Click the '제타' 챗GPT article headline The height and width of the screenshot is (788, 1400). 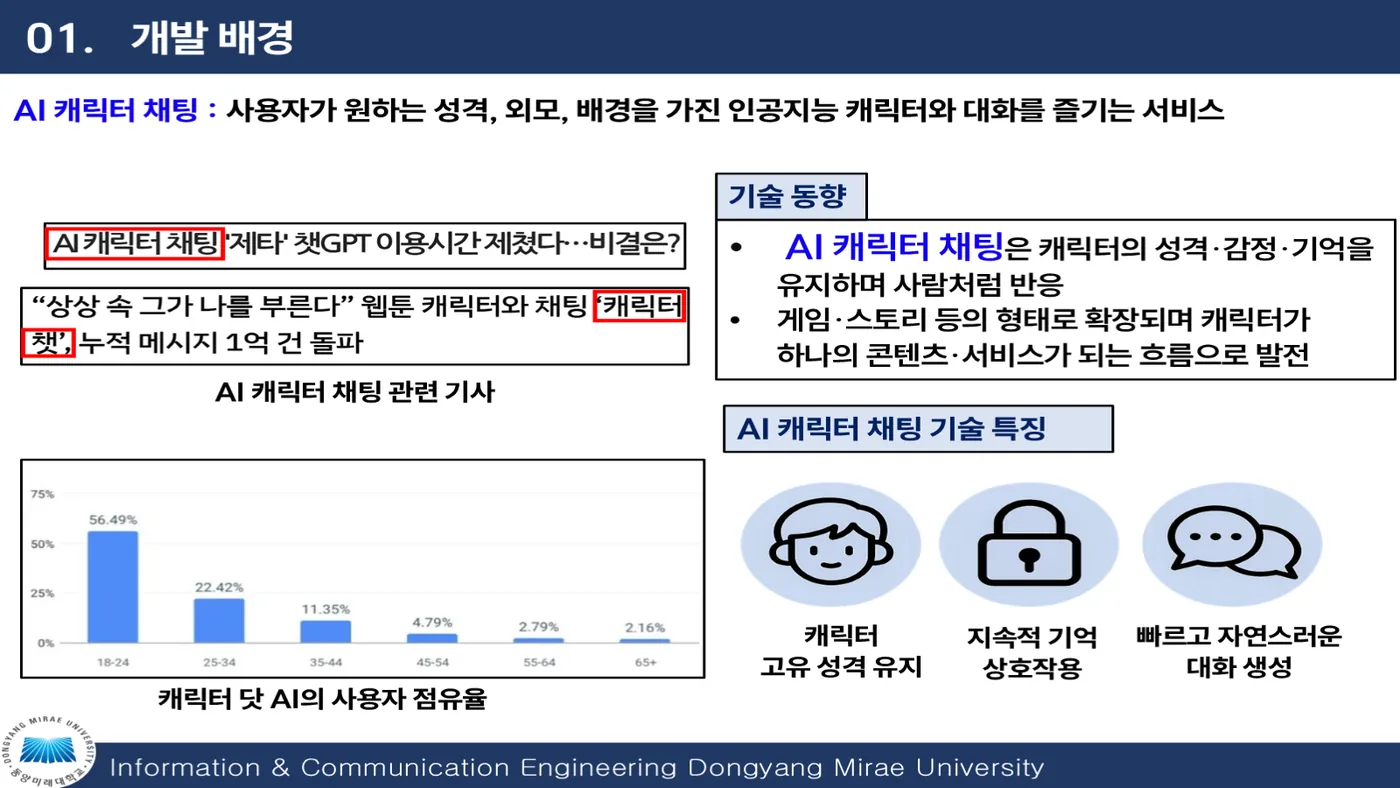point(364,246)
